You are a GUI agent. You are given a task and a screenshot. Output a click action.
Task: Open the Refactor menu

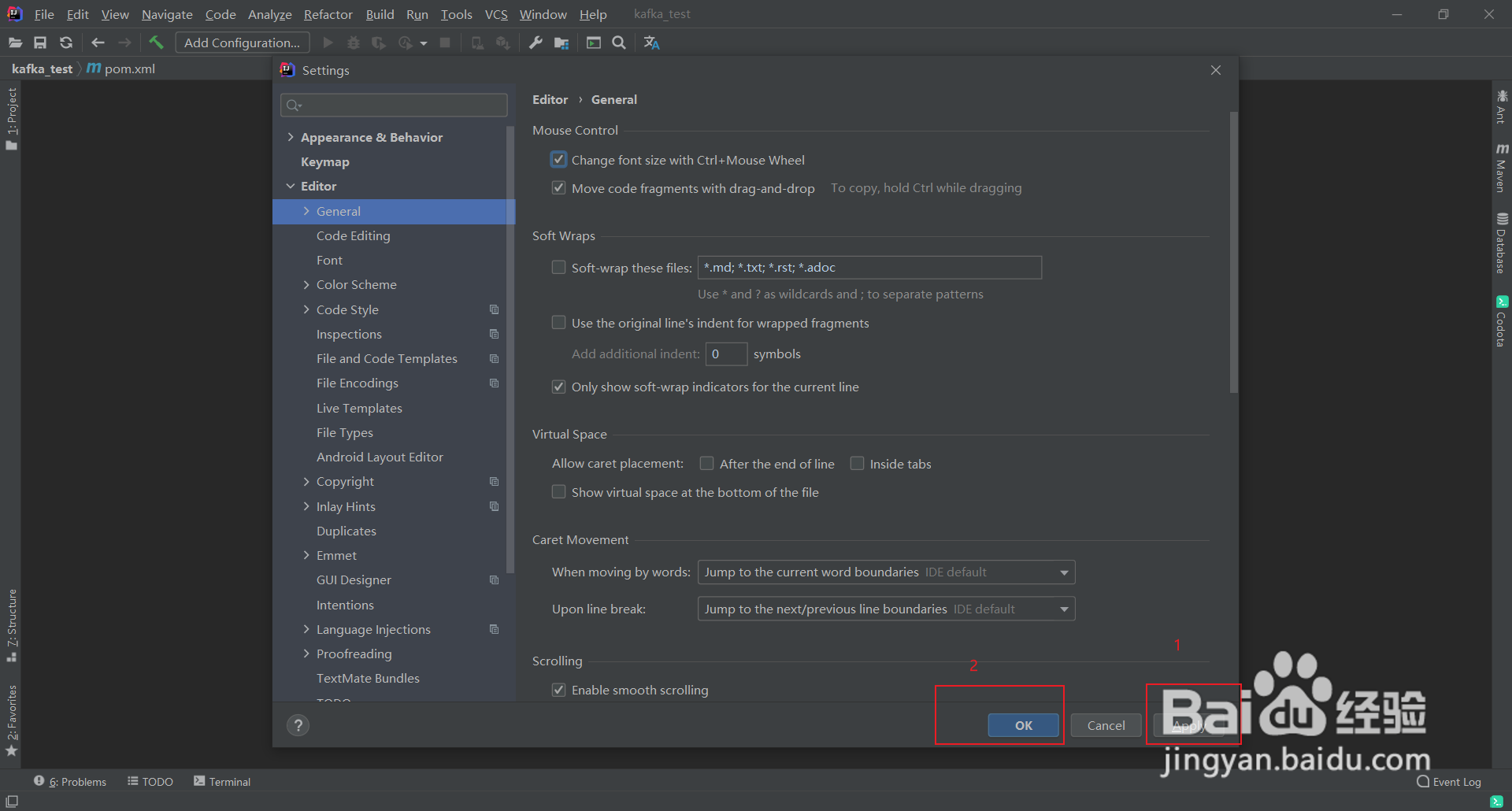[x=328, y=14]
